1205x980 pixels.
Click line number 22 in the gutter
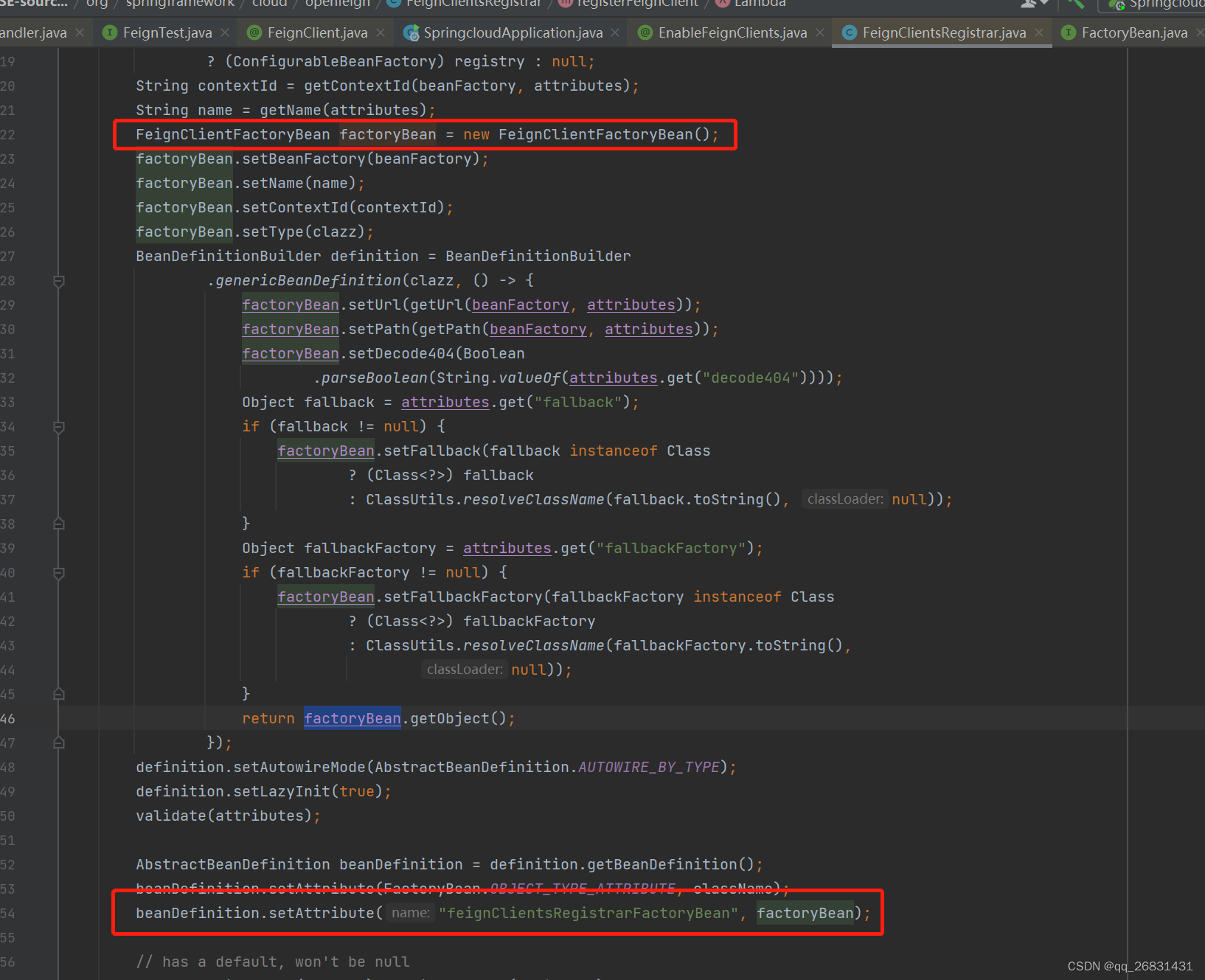point(7,135)
